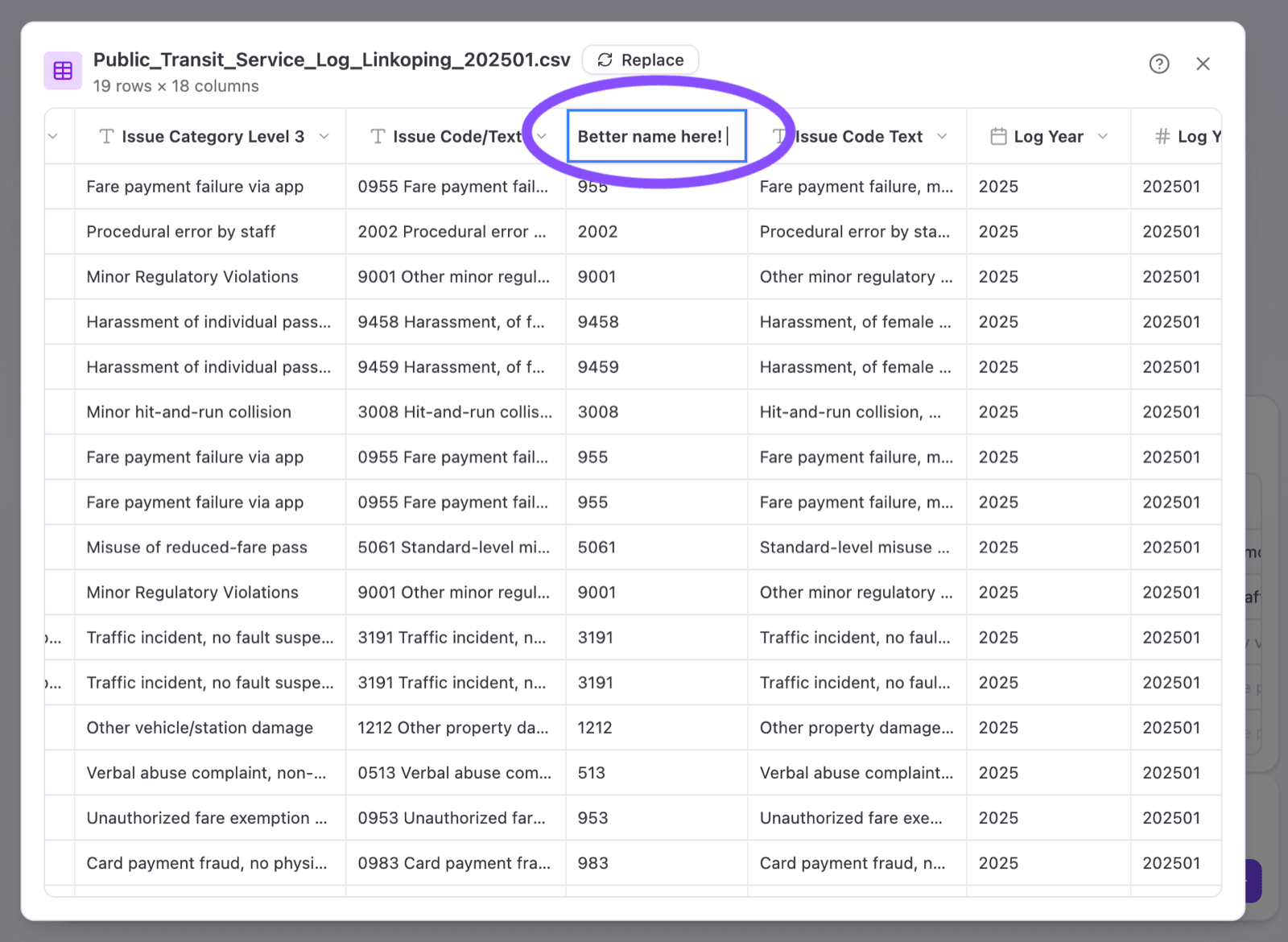This screenshot has height=942, width=1288.
Task: Close the CSV preview dialog
Action: click(x=1203, y=64)
